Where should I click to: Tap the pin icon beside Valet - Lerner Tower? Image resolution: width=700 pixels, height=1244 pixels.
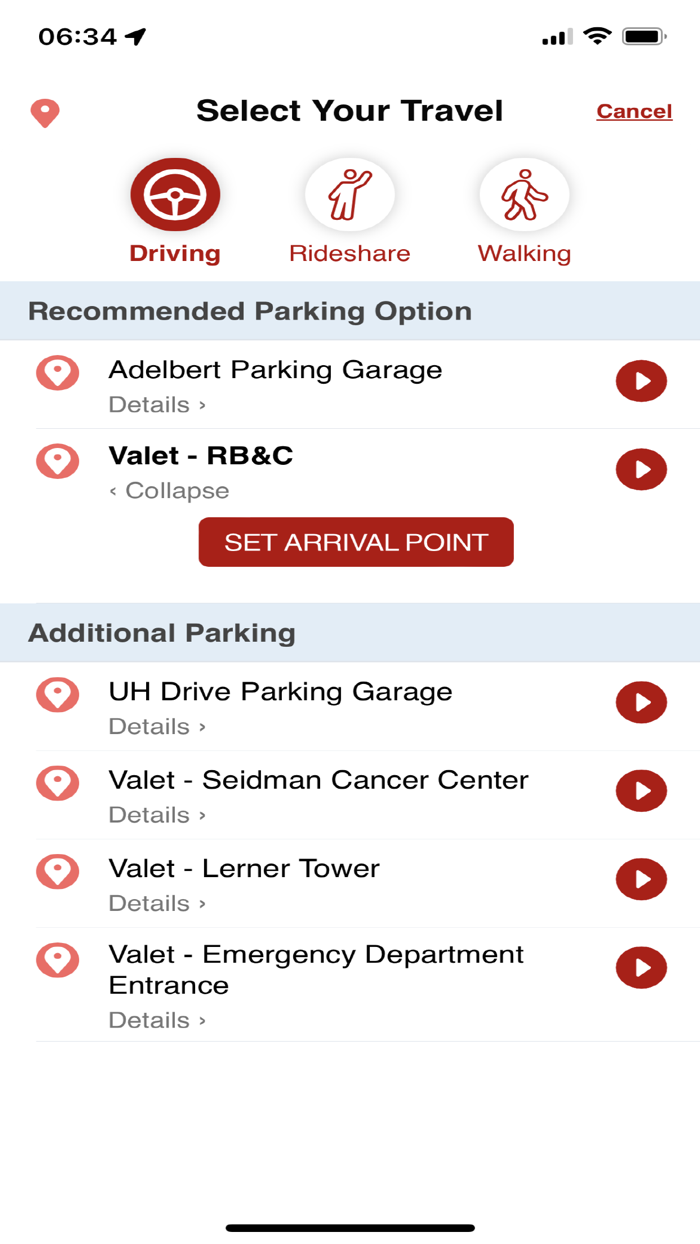pyautogui.click(x=58, y=871)
